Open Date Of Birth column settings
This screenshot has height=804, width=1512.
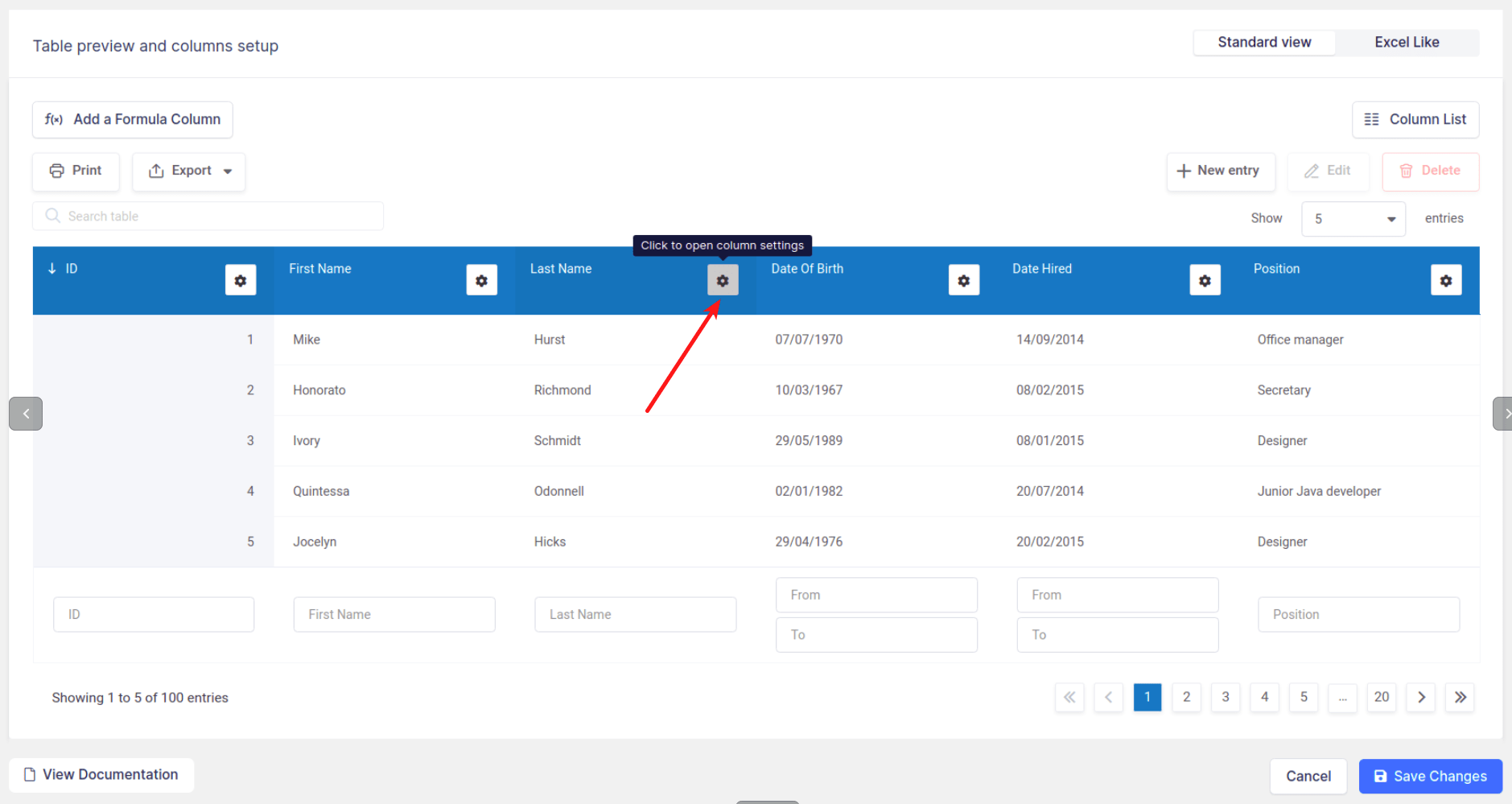963,280
